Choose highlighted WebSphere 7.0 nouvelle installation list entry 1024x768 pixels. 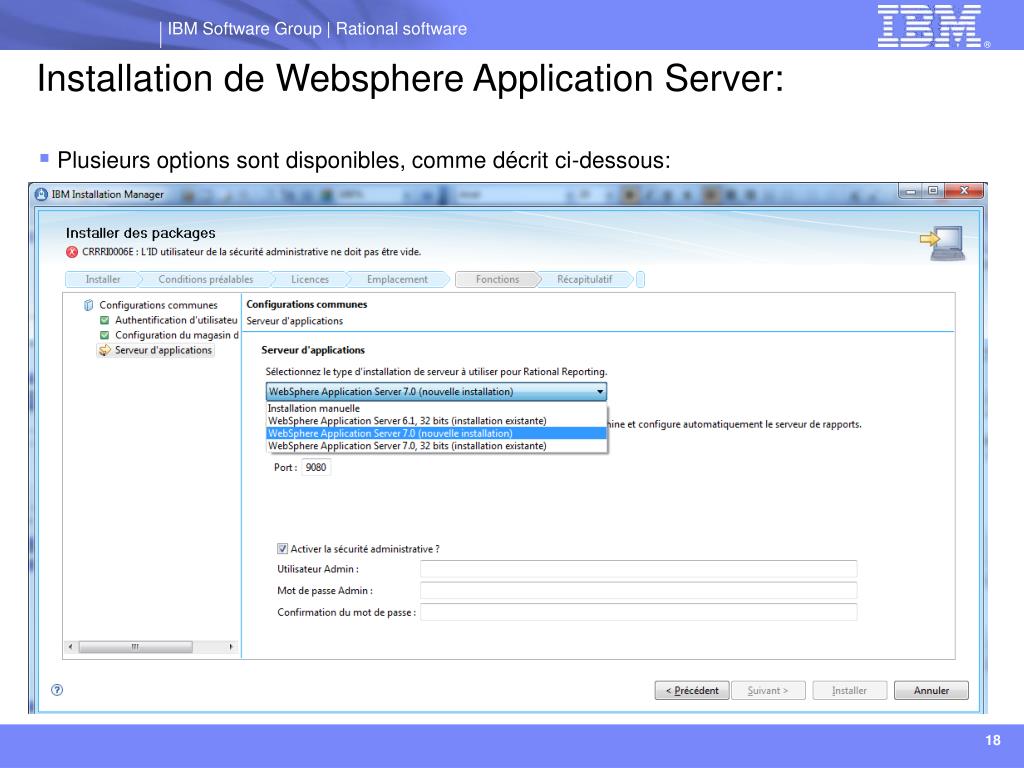pos(436,433)
